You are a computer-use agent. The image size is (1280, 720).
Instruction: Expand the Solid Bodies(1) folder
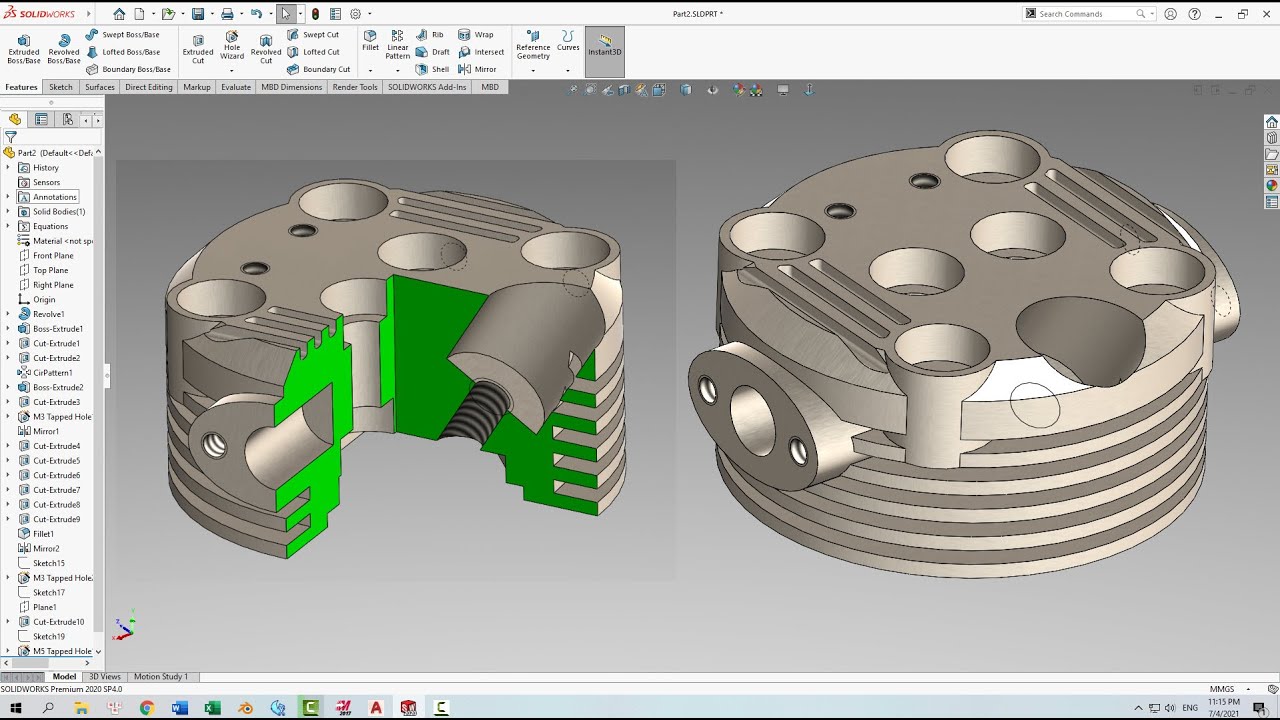click(8, 212)
